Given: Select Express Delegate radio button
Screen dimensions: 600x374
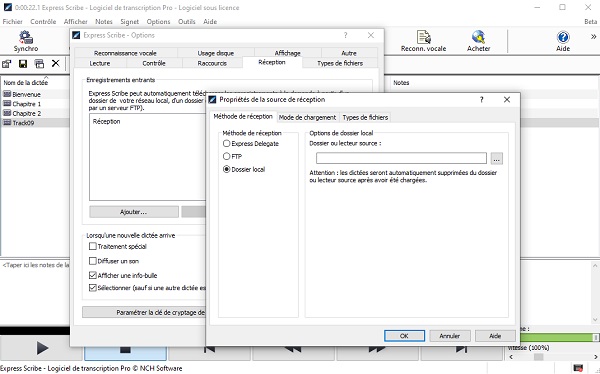Looking at the screenshot, I should (227, 144).
